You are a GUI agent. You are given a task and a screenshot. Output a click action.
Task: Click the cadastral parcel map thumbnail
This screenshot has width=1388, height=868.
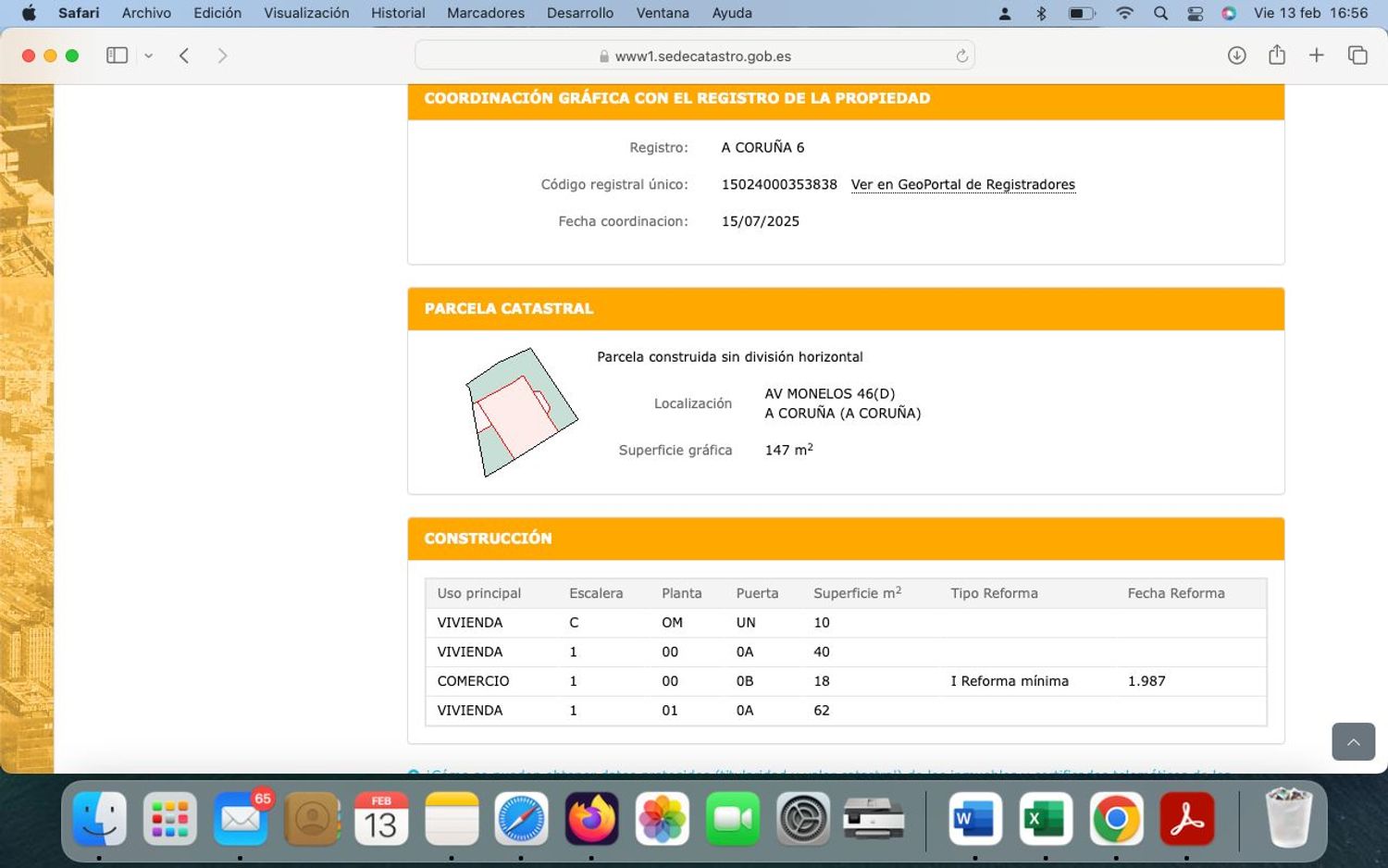pyautogui.click(x=521, y=413)
